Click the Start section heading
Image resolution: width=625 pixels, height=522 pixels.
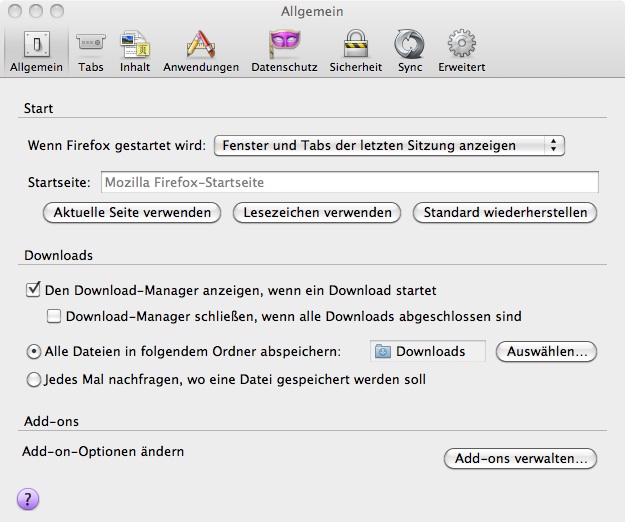38,108
